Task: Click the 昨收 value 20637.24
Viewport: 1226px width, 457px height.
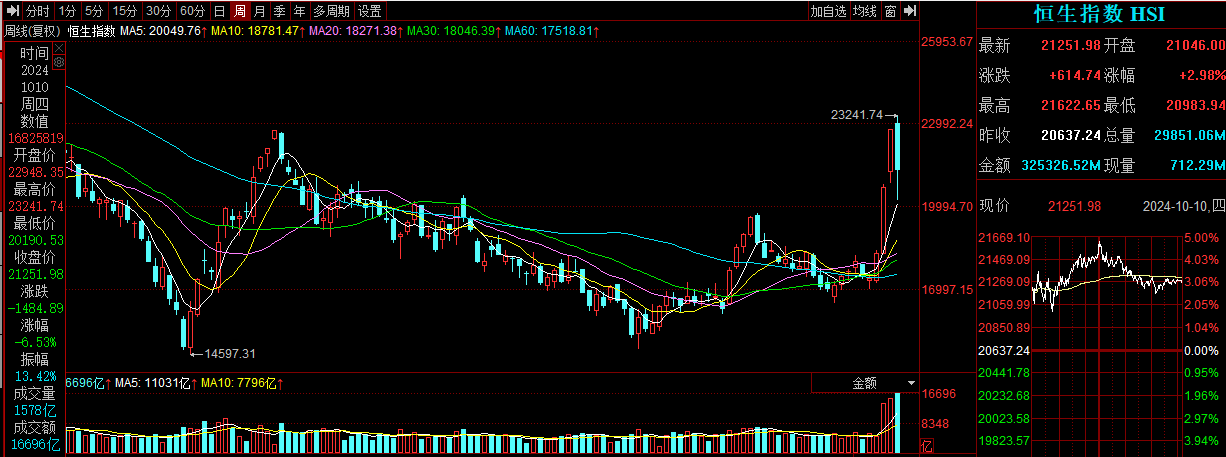Action: point(1071,135)
